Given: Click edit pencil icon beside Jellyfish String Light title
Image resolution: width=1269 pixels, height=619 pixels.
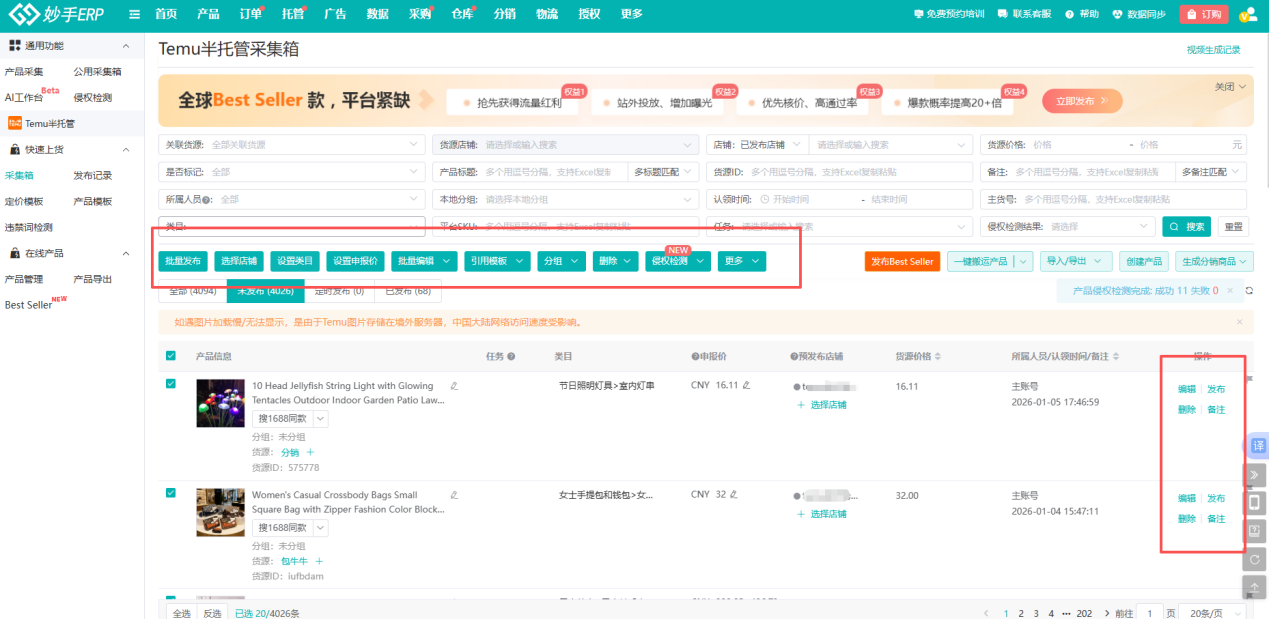Looking at the screenshot, I should tap(454, 385).
